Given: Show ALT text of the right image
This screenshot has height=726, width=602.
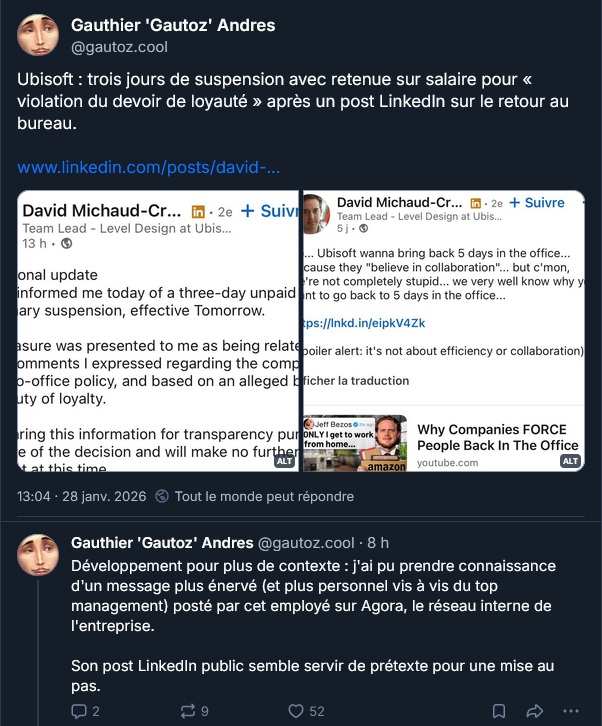Looking at the screenshot, I should (x=570, y=461).
